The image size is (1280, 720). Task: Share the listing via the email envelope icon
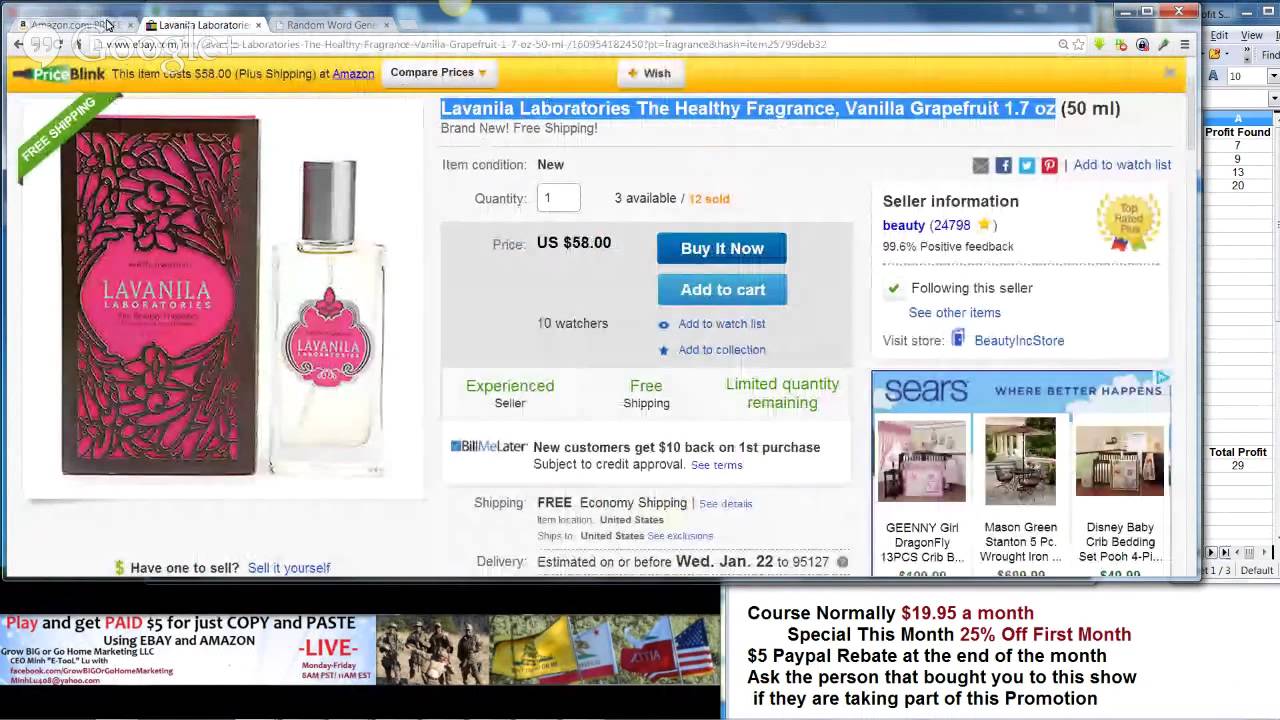(980, 165)
